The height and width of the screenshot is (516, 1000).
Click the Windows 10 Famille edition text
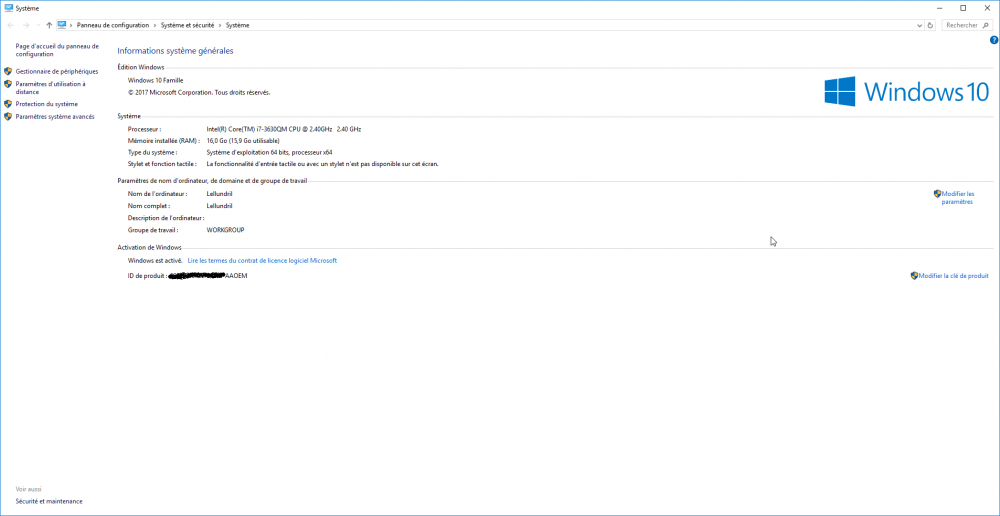[155, 80]
